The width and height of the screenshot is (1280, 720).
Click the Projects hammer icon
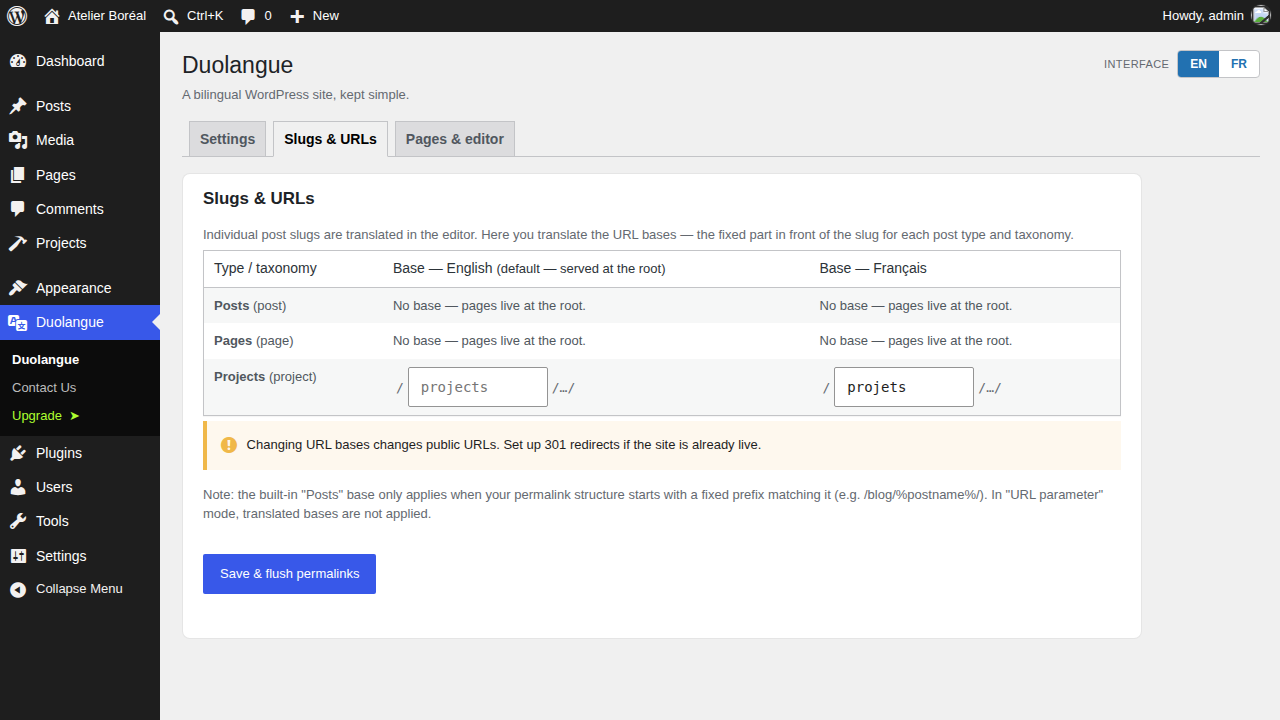point(18,243)
